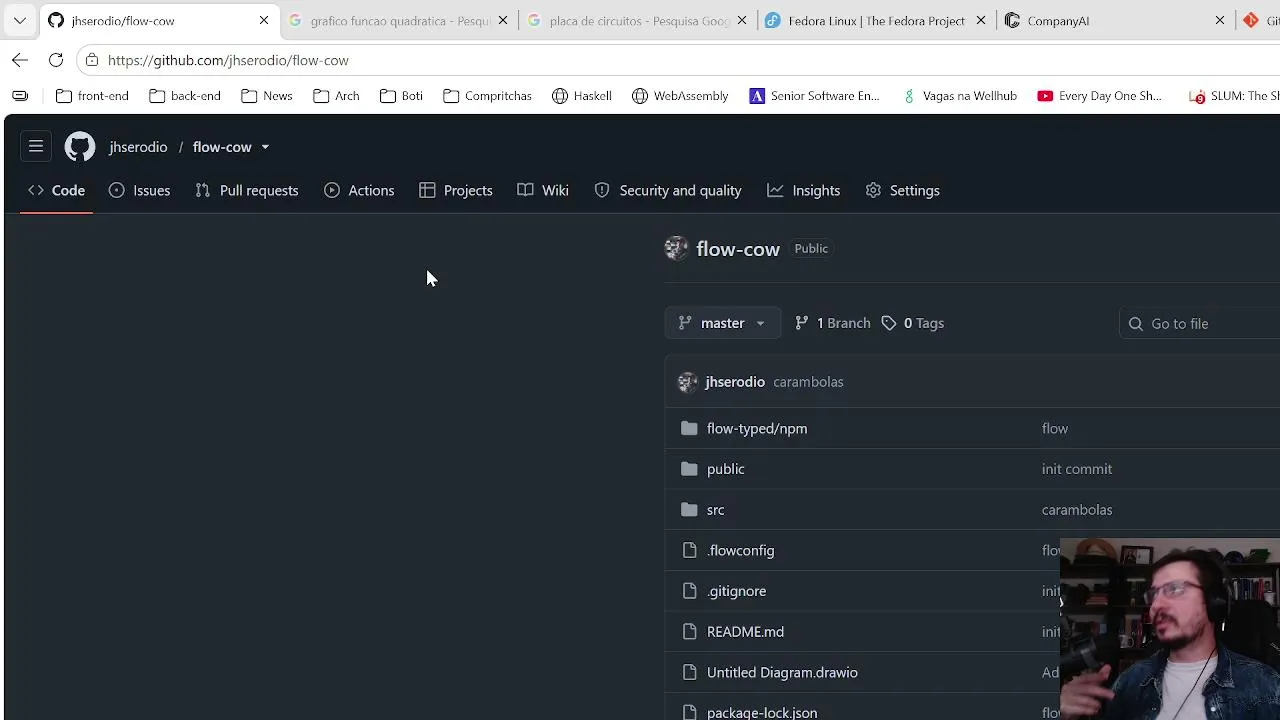Open the Wiki tab

(543, 190)
